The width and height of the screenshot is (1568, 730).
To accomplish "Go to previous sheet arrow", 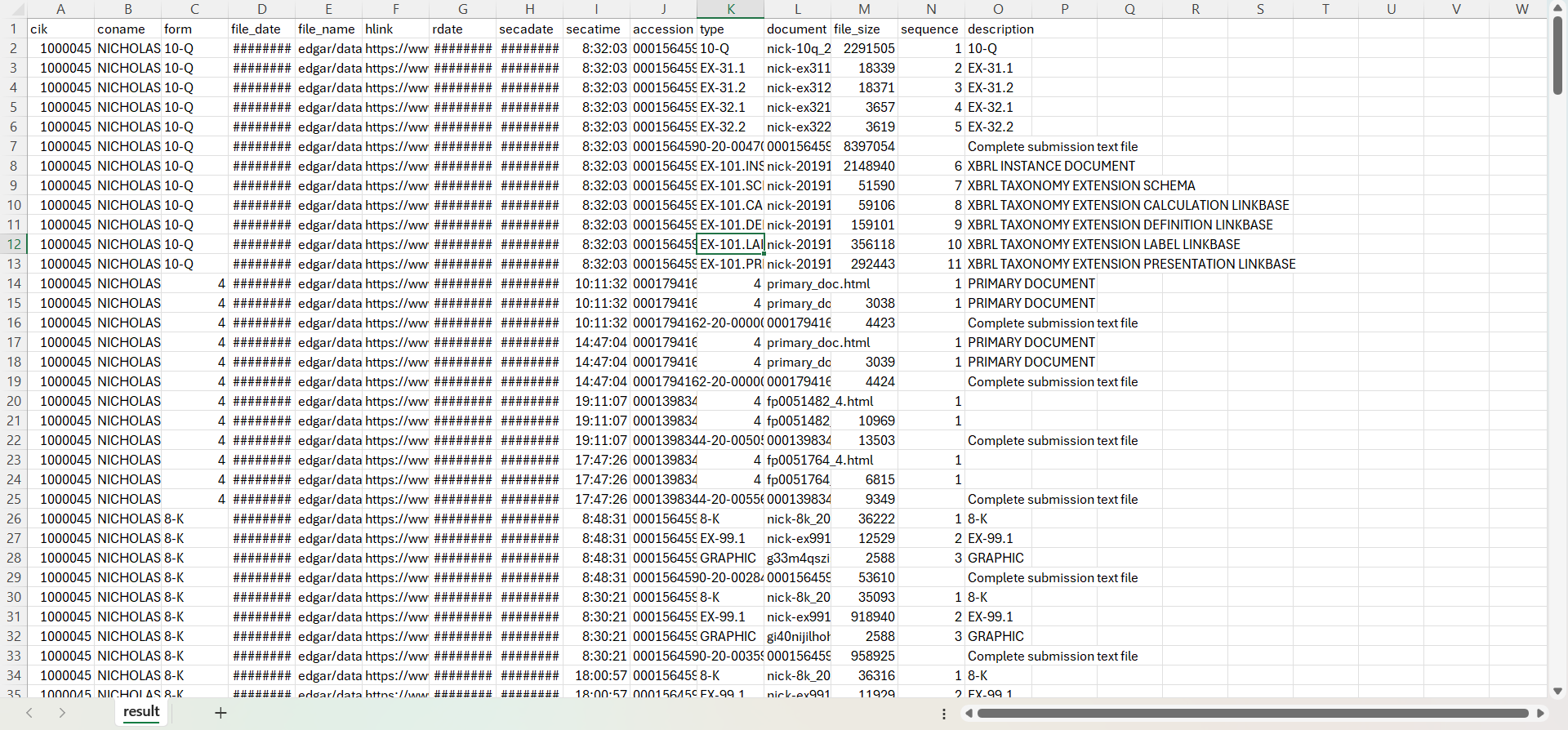I will coord(29,713).
